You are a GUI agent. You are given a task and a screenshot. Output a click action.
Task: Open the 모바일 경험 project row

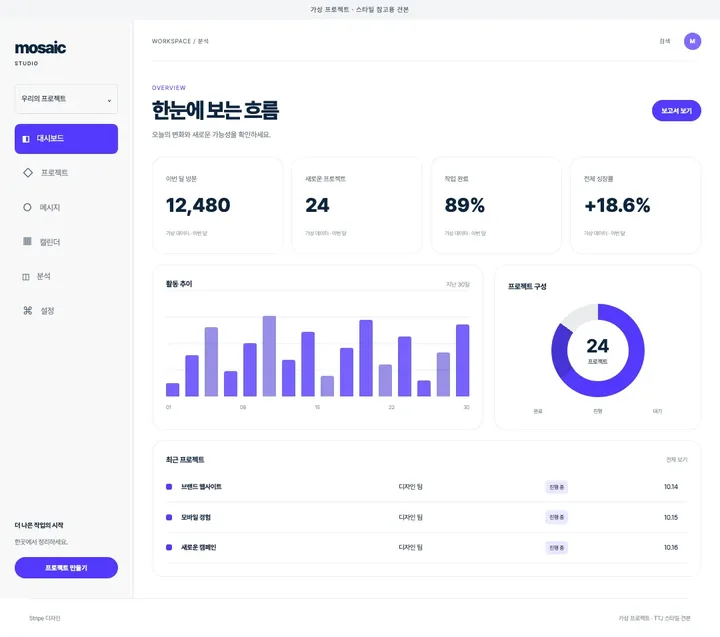click(427, 517)
